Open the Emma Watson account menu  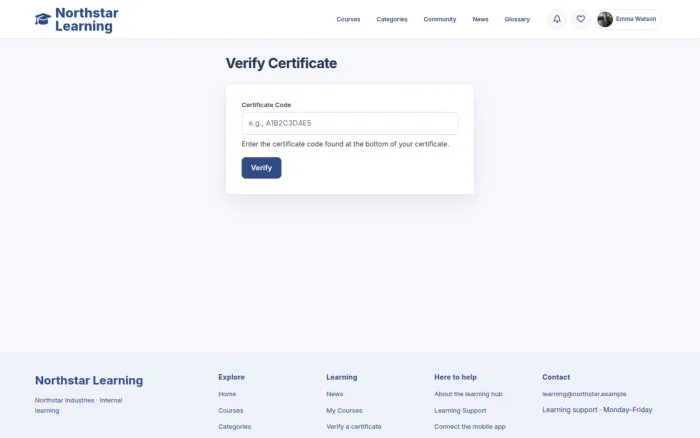coord(628,19)
